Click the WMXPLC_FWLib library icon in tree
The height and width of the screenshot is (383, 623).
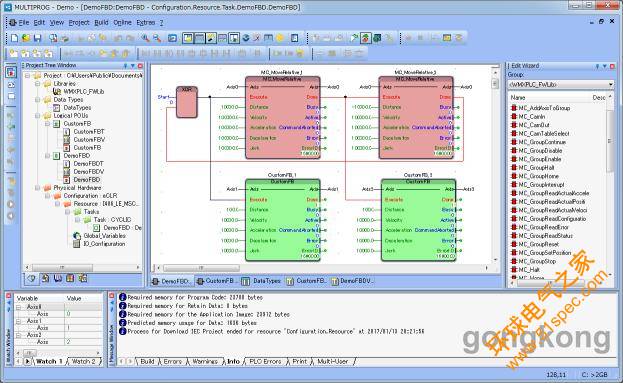[x=57, y=91]
